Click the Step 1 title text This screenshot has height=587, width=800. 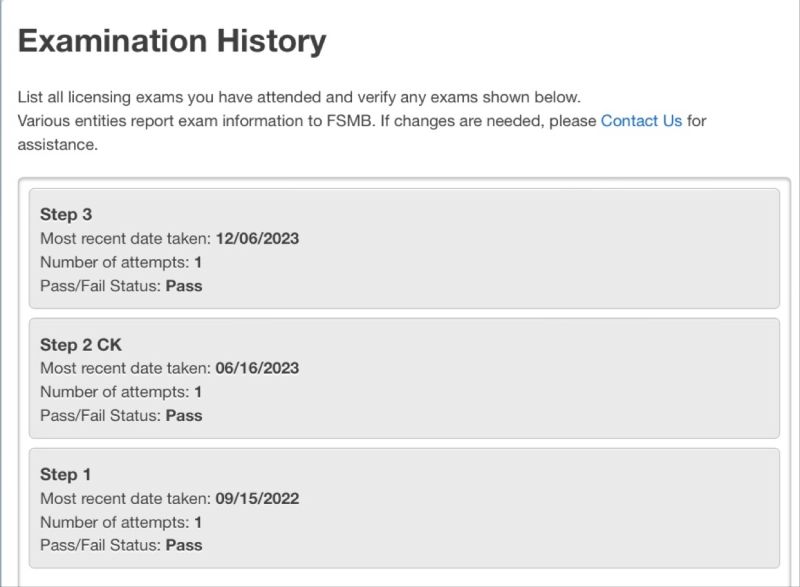pyautogui.click(x=65, y=475)
